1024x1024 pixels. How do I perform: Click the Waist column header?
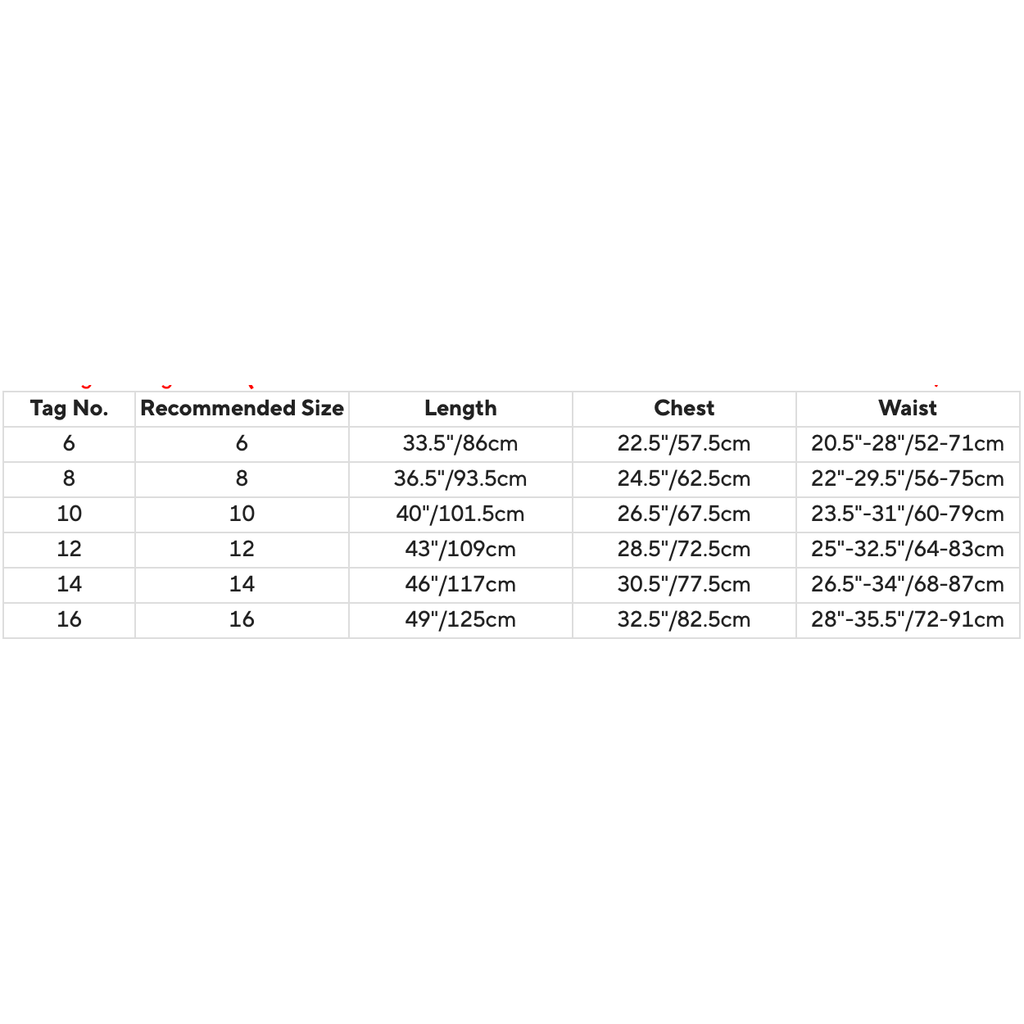tap(907, 408)
